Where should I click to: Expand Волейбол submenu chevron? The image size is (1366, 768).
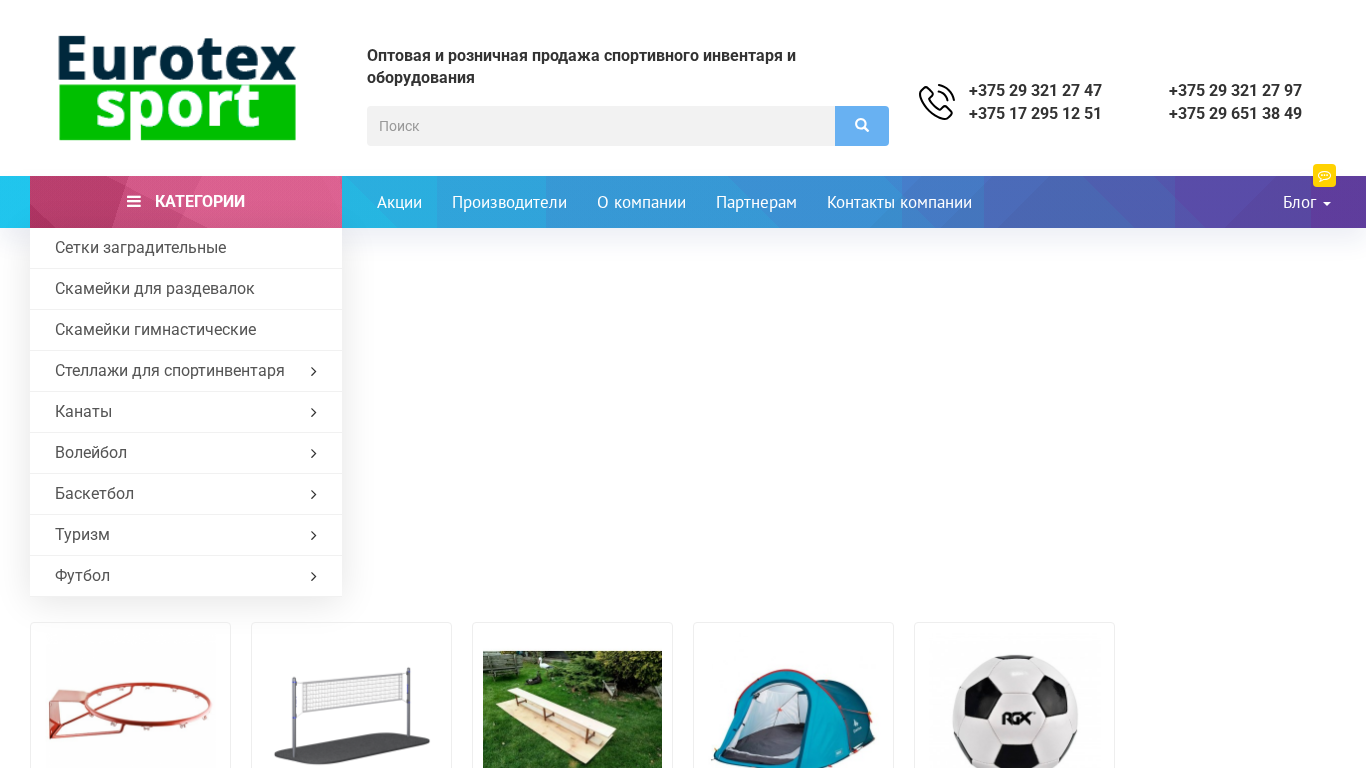313,454
